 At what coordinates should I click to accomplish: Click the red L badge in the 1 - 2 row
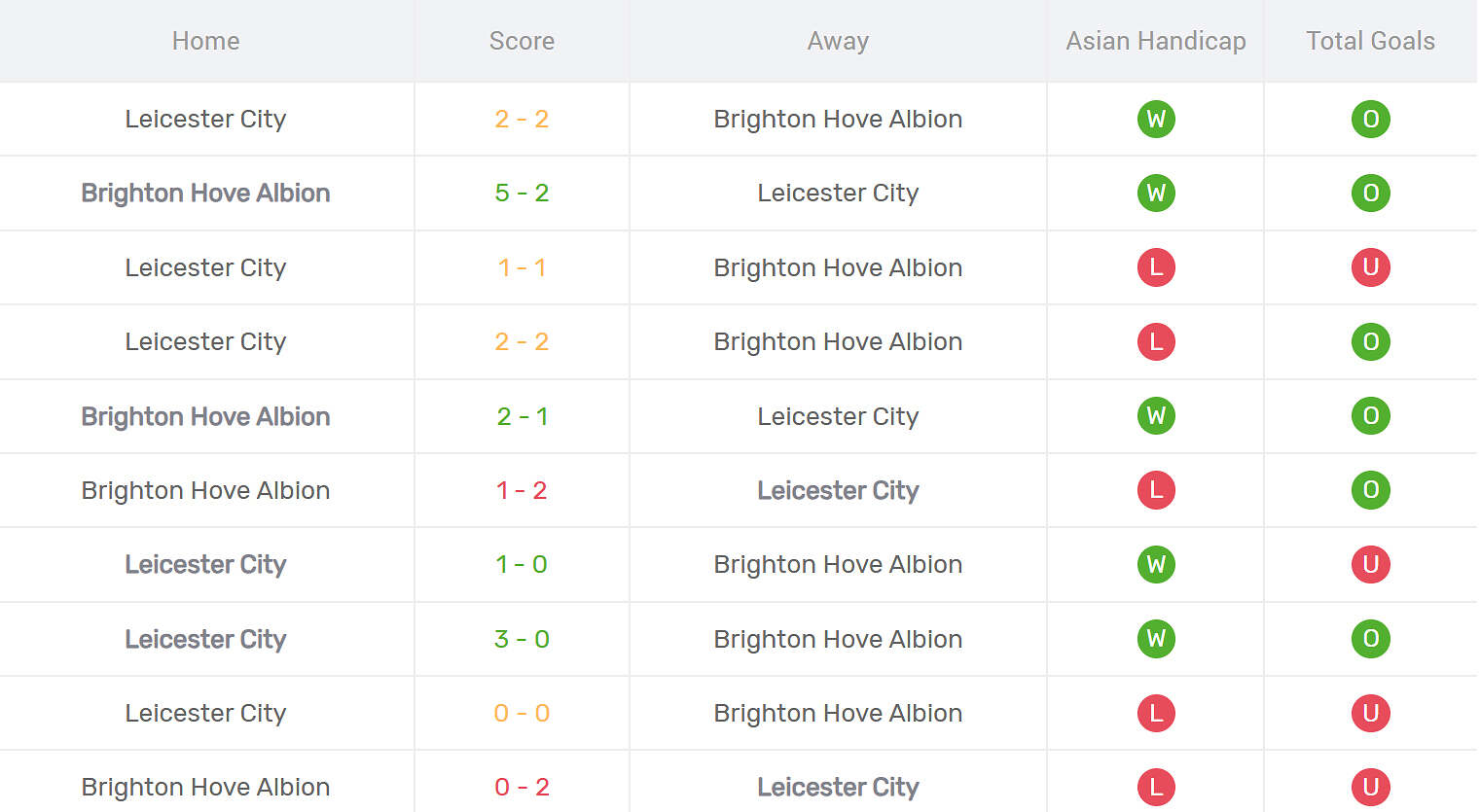coord(1156,490)
